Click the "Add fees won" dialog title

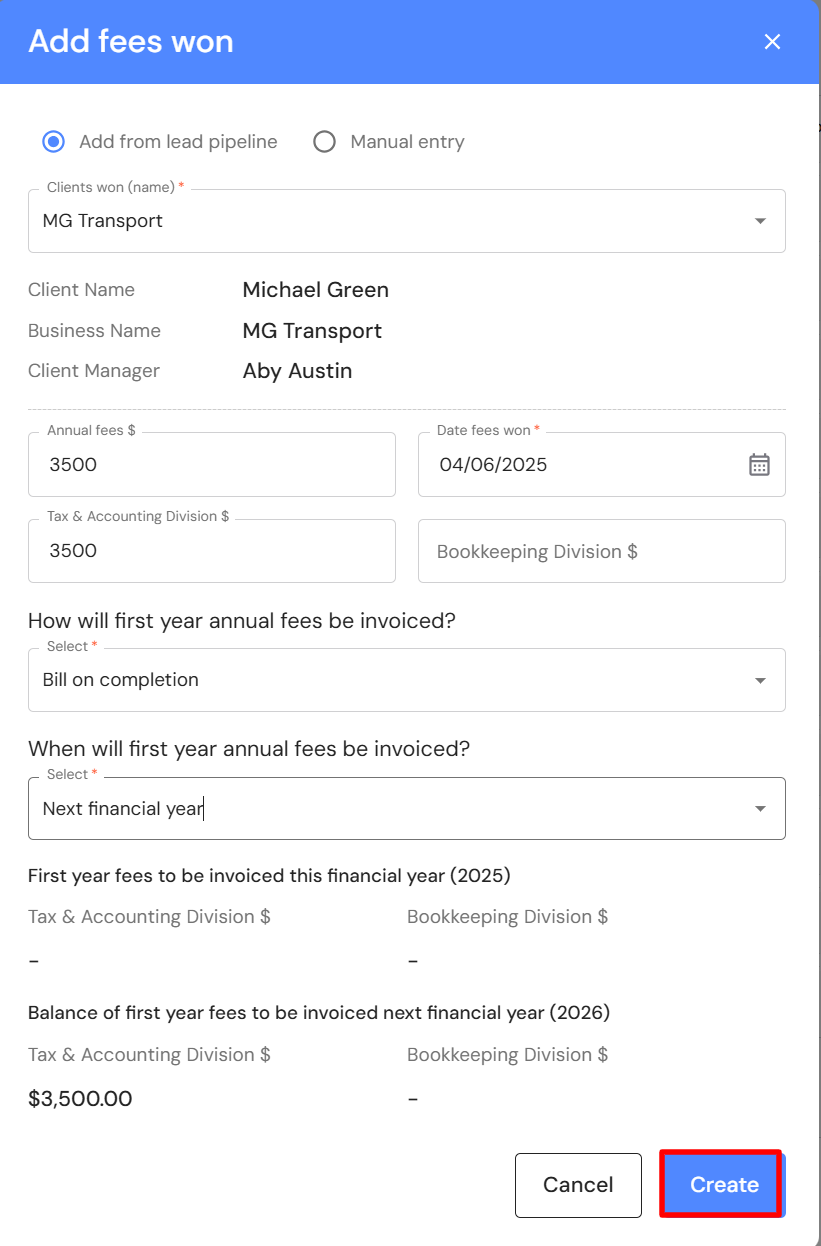[x=131, y=42]
